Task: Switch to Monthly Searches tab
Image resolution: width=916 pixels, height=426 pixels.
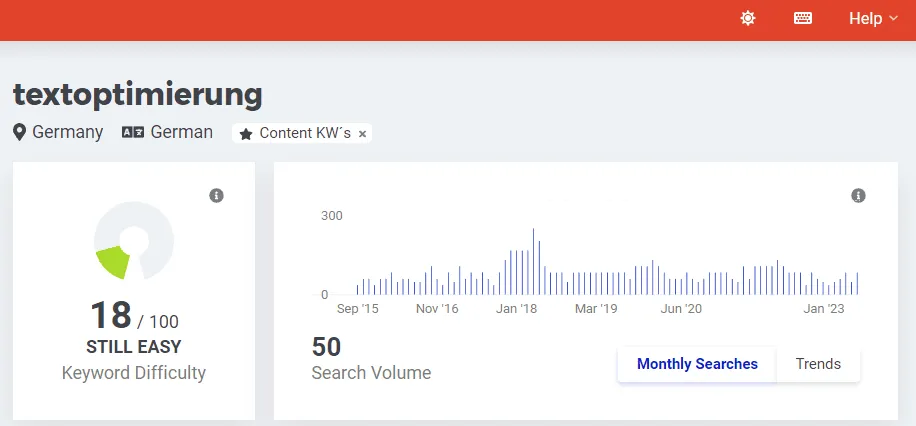Action: tap(697, 364)
